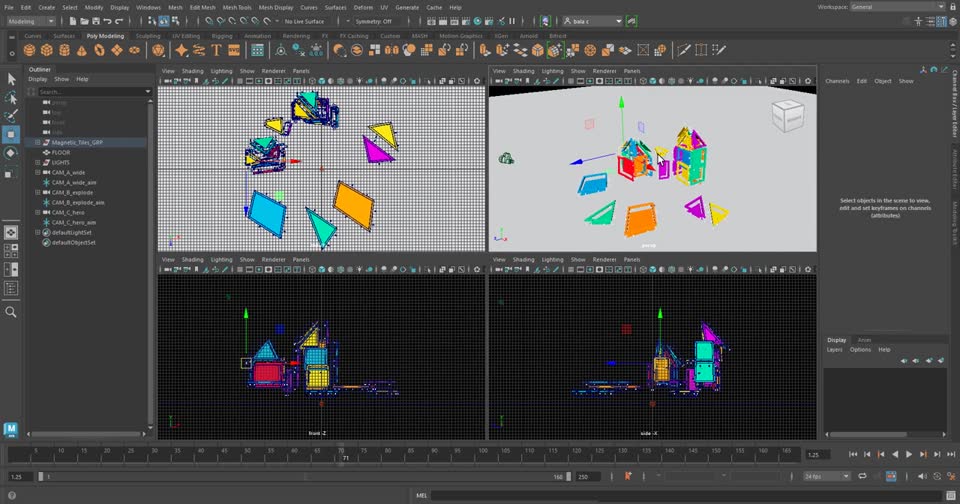Switch to the Rigging shelf tab
Viewport: 960px width, 504px height.
point(222,36)
